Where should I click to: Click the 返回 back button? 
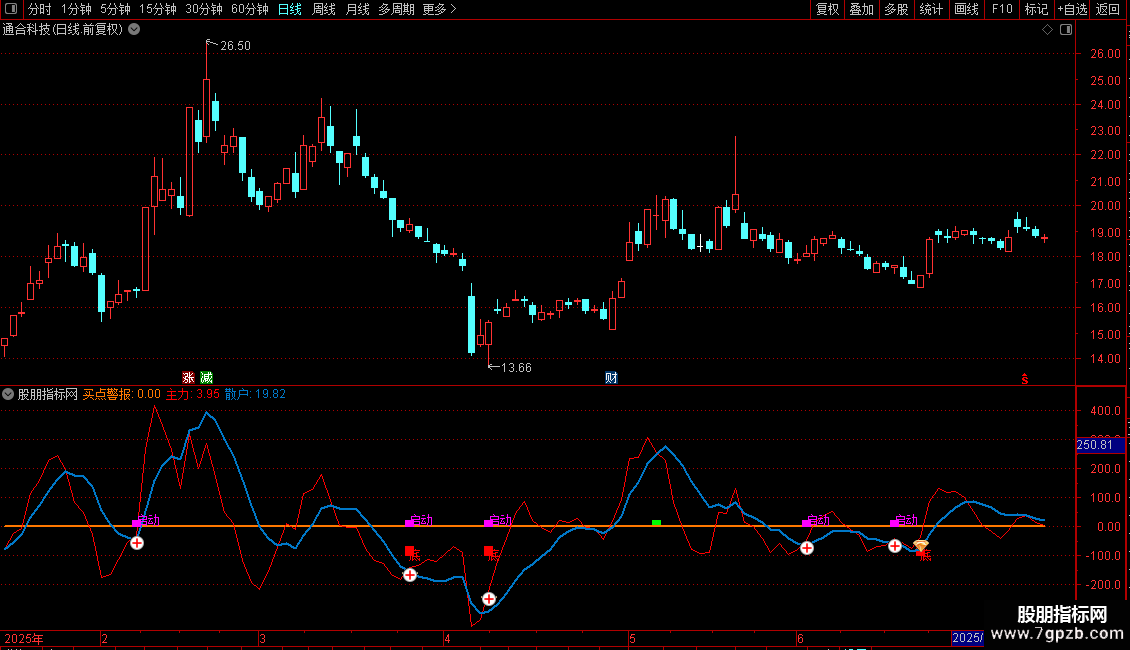pos(1108,9)
